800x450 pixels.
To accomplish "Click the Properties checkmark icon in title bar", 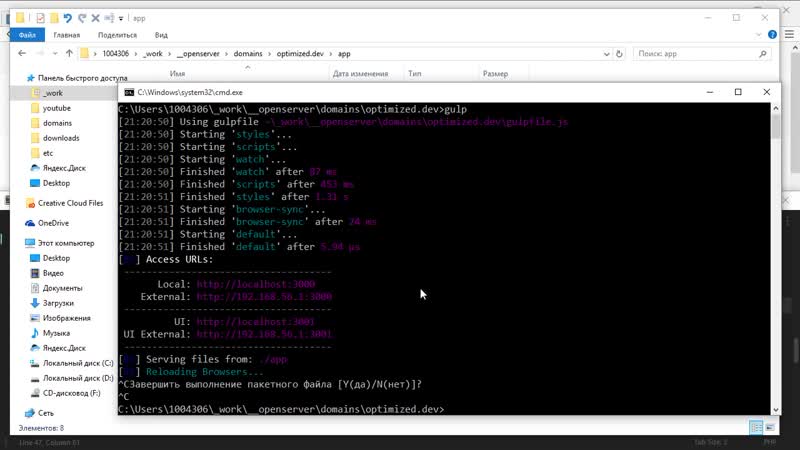I will (40, 18).
